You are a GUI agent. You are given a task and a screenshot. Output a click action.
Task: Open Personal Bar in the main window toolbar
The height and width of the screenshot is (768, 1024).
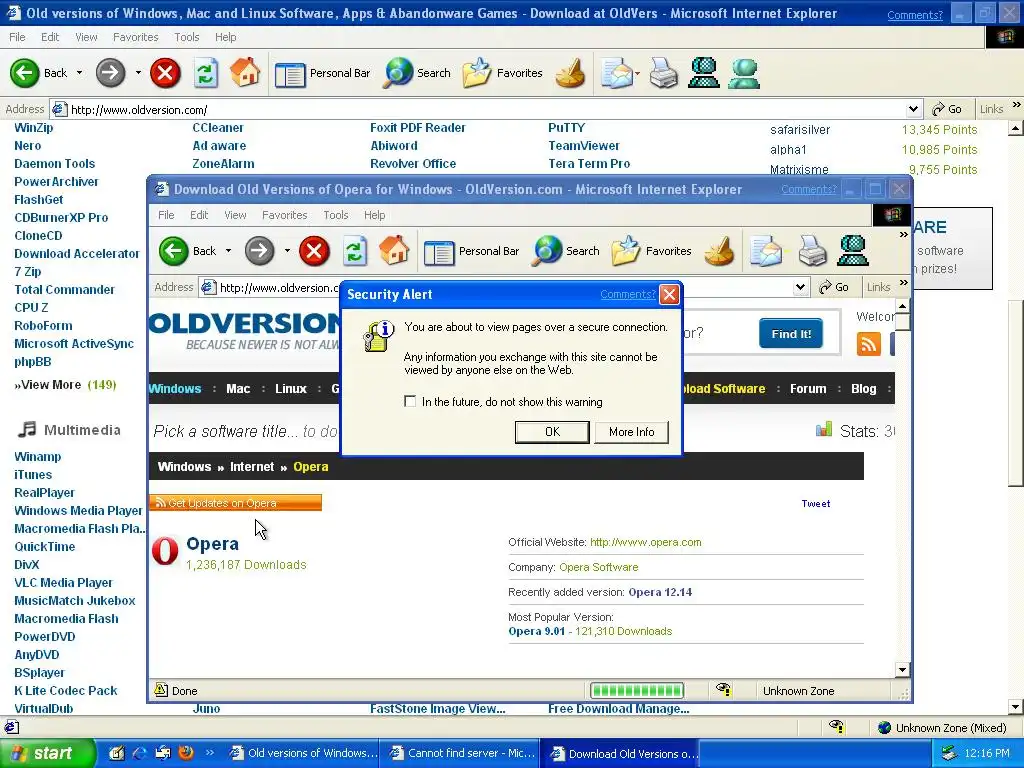(323, 73)
